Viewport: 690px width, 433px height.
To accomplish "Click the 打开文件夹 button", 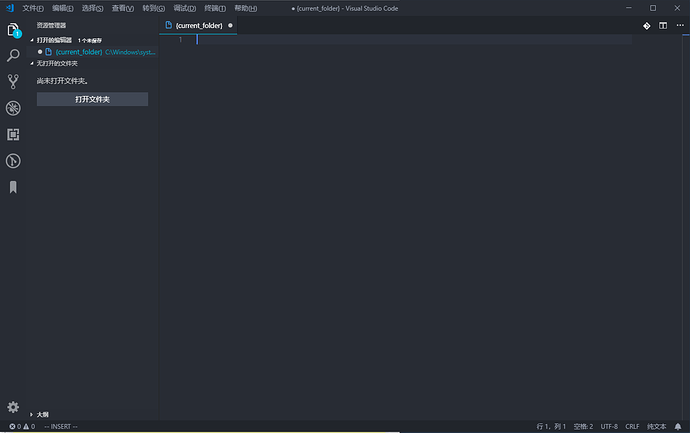I will [x=92, y=99].
